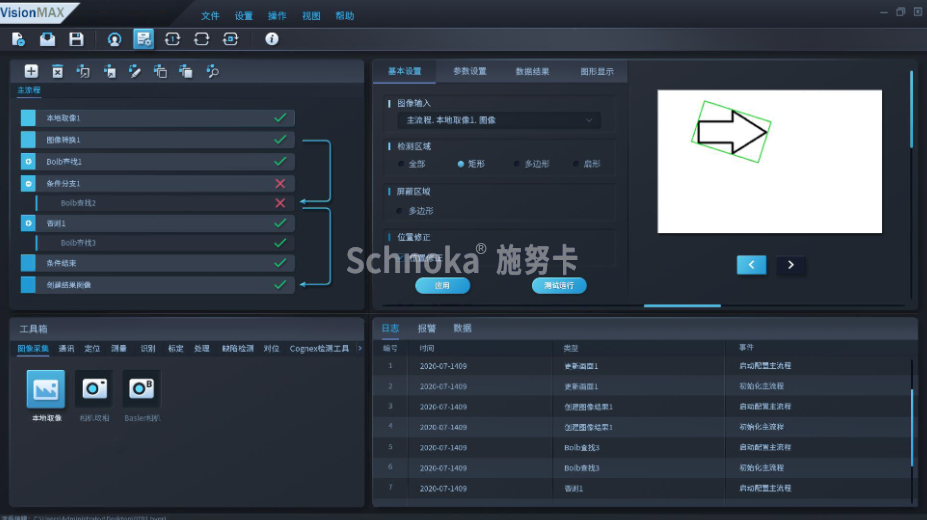This screenshot has width=927, height=520.
Task: Click the arrow preview image
Action: click(x=770, y=161)
